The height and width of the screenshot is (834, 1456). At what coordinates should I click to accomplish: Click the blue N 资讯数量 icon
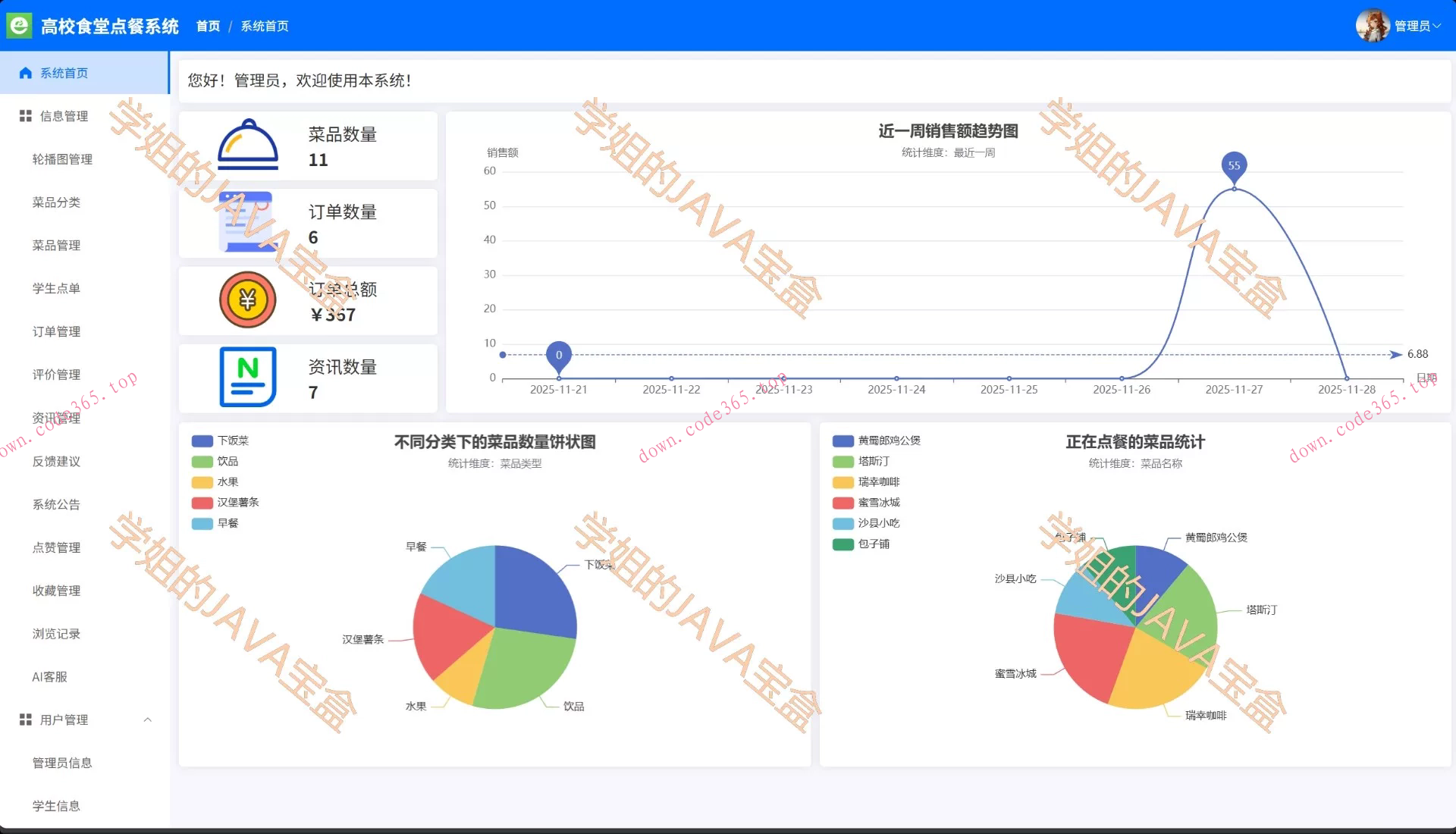247,377
